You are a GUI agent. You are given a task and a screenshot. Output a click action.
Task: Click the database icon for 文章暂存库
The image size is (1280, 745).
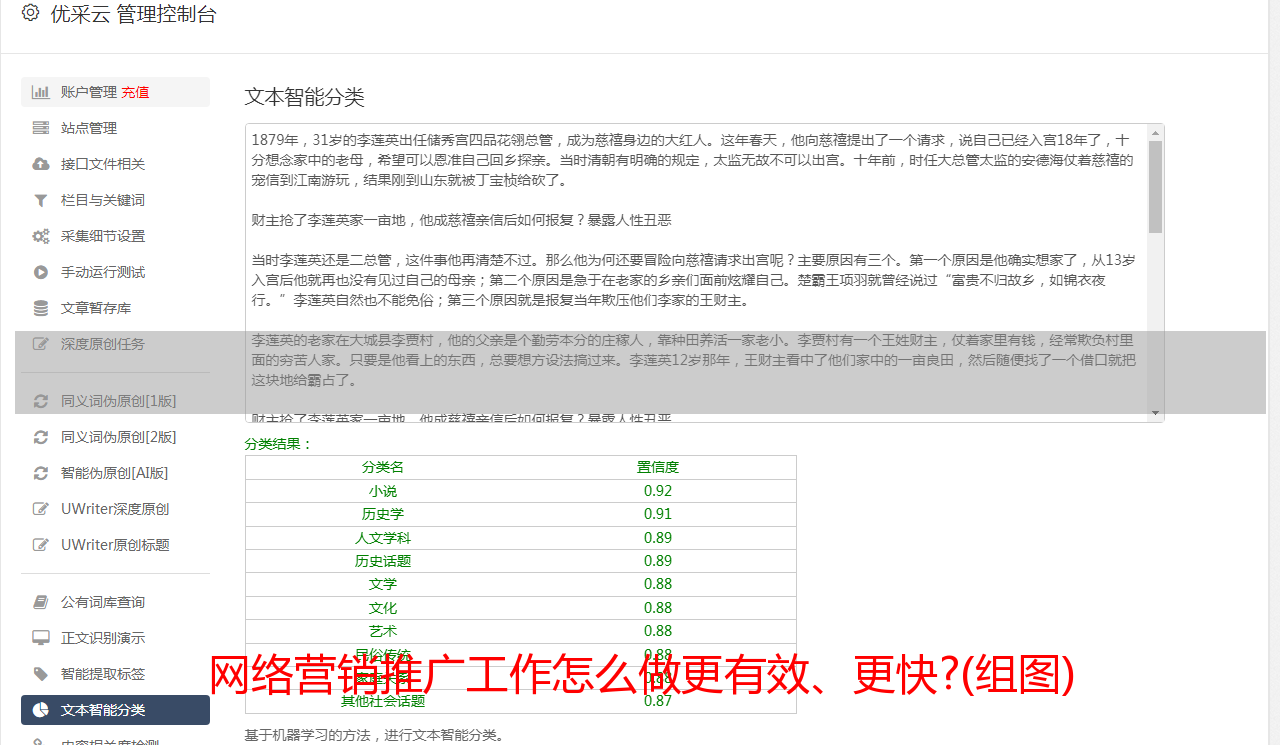(x=41, y=308)
